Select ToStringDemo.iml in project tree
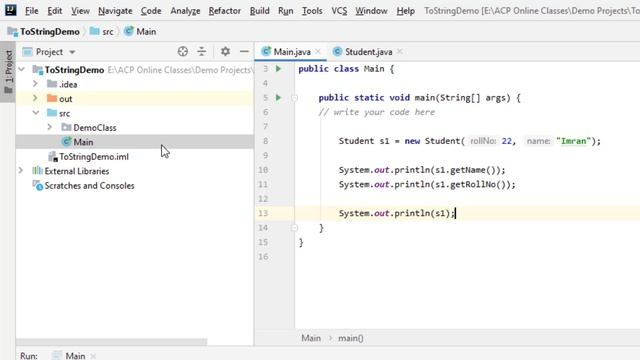The height and width of the screenshot is (360, 640). 94,156
